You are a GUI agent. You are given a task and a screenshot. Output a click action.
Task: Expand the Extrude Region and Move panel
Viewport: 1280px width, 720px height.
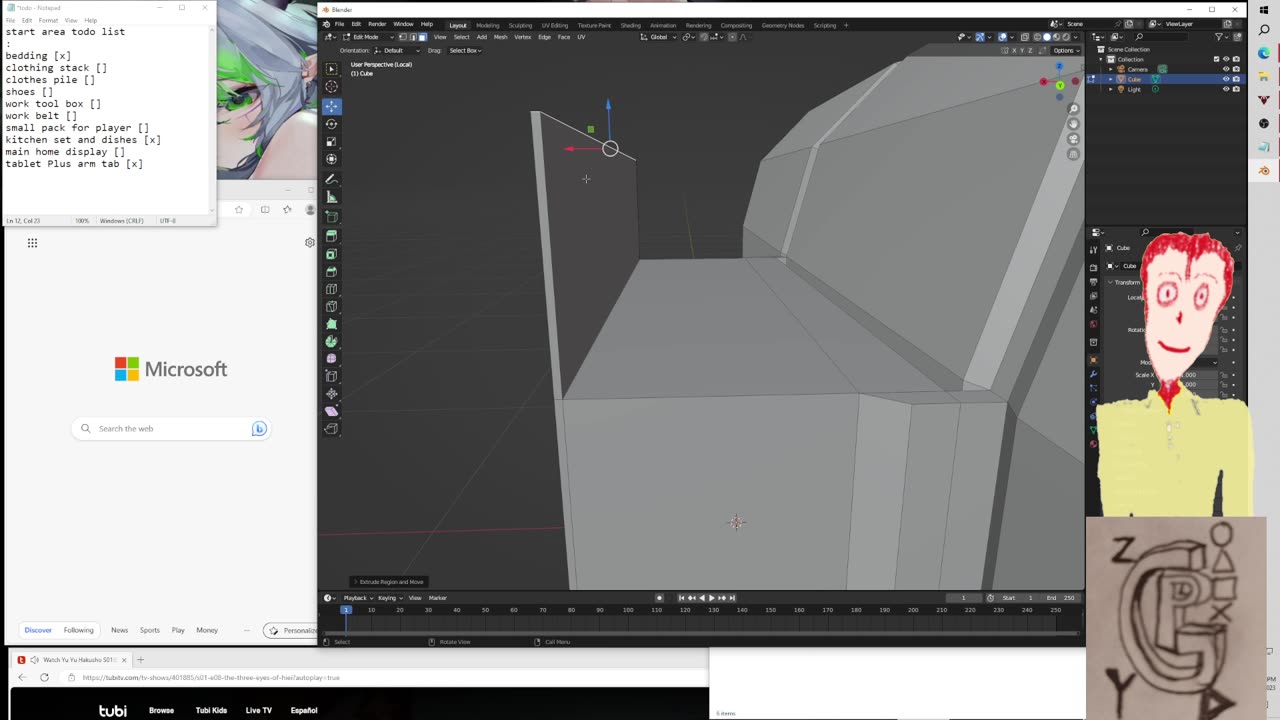(x=389, y=582)
